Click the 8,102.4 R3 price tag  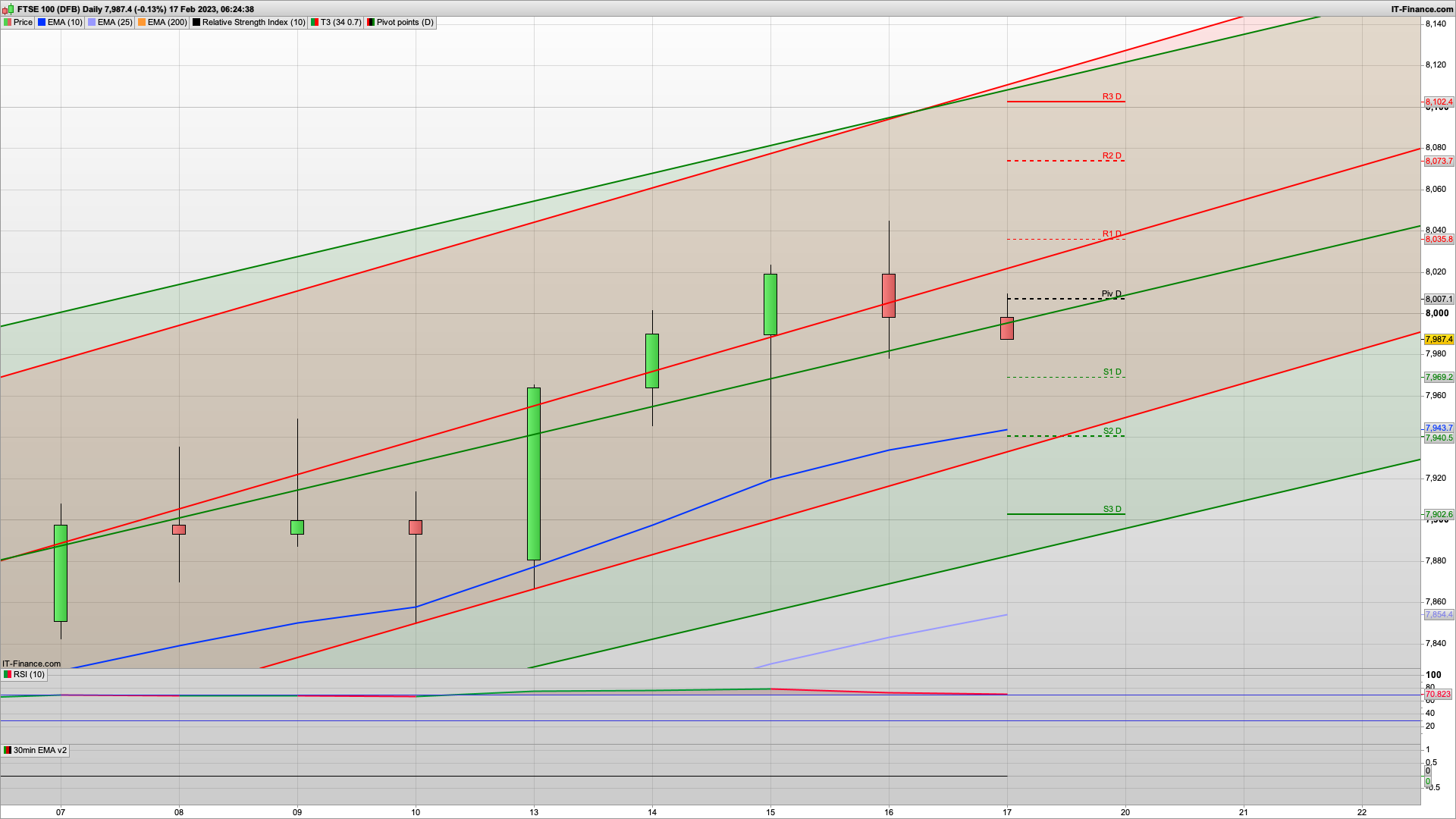[1439, 102]
